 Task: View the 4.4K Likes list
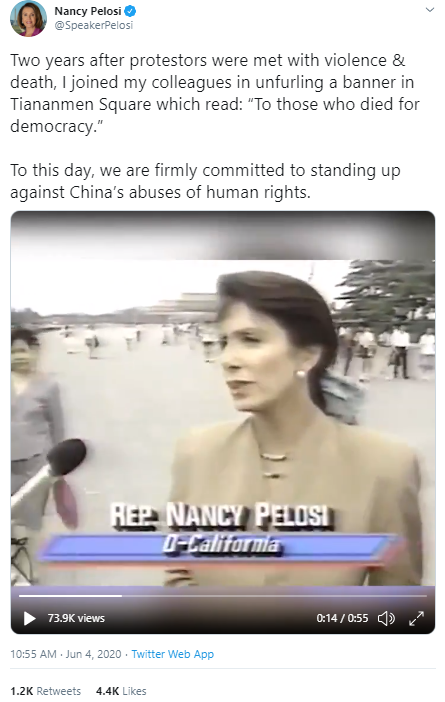121,691
